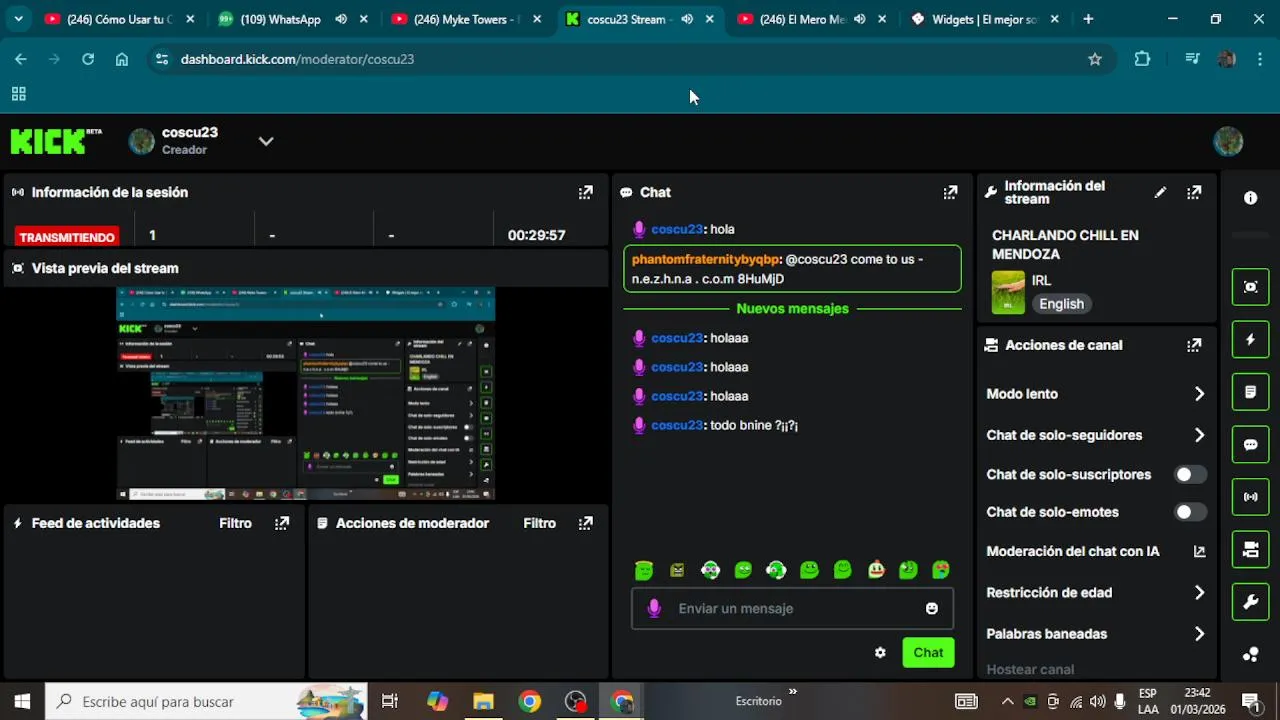Viewport: 1280px width, 720px height.
Task: Click the IRL category thumbnail
Action: pyautogui.click(x=1008, y=292)
